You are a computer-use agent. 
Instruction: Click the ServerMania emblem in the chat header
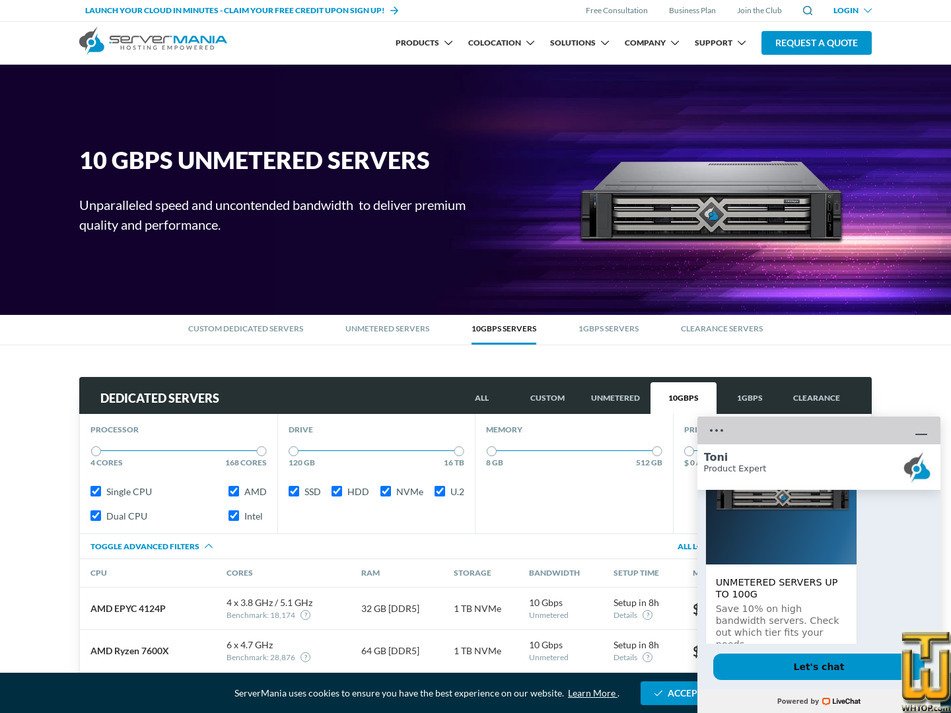click(918, 465)
